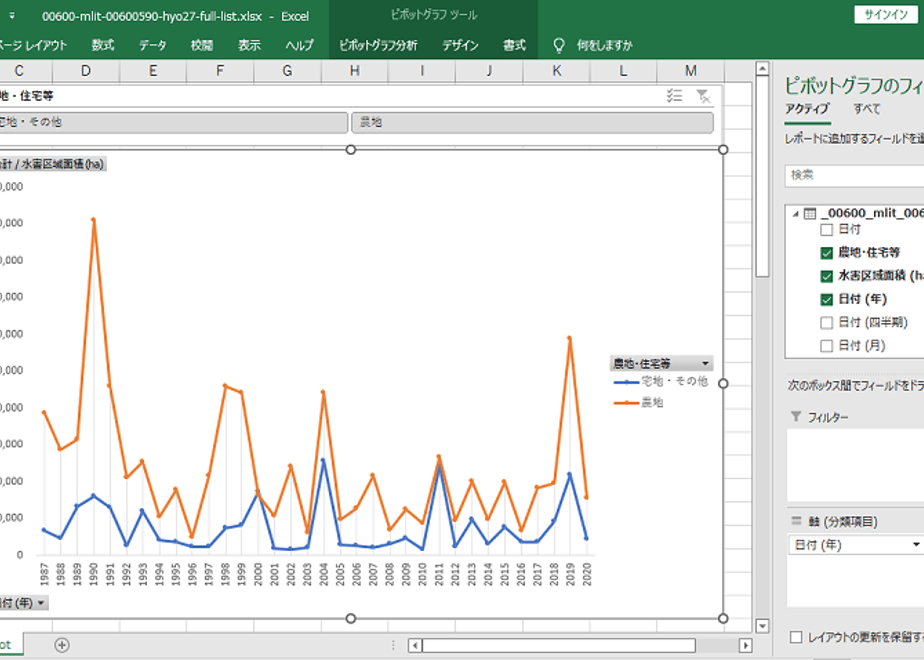Toggle the 日付 field checkbox
This screenshot has width=924, height=660.
tap(826, 230)
